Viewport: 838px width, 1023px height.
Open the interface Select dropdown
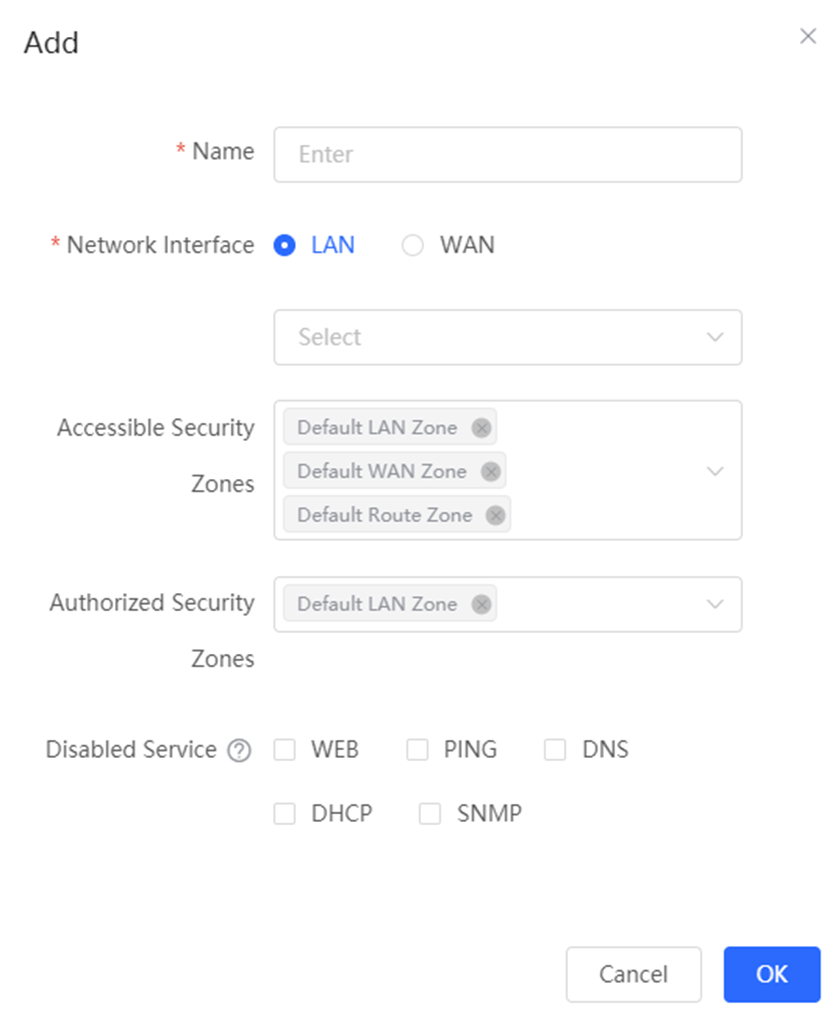(x=507, y=337)
